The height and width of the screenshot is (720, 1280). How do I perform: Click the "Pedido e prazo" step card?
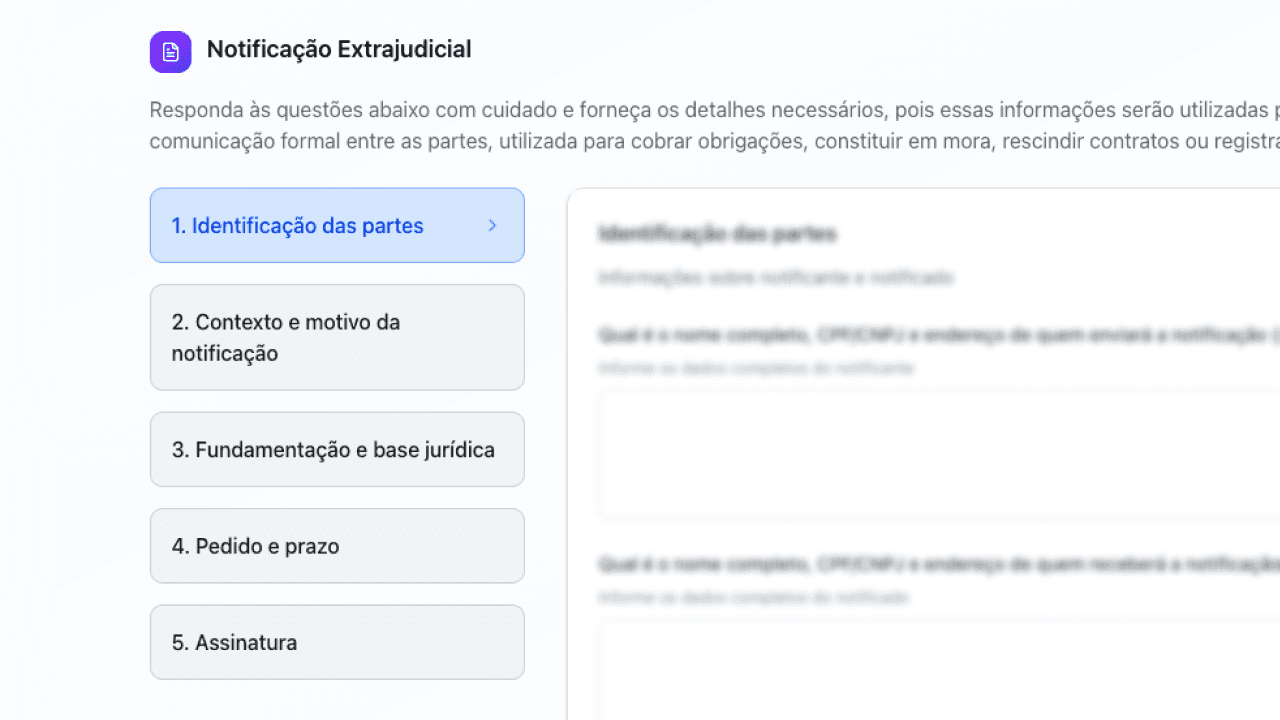tap(337, 546)
